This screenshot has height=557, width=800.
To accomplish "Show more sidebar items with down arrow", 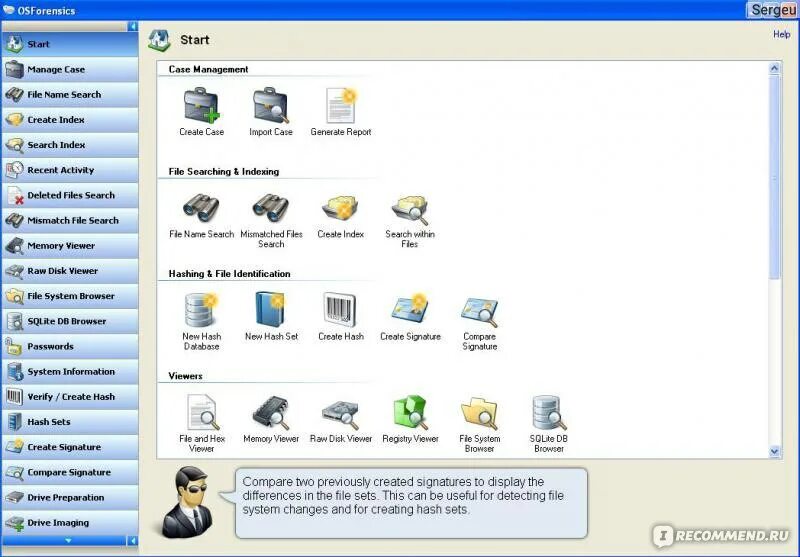I will pos(68,541).
